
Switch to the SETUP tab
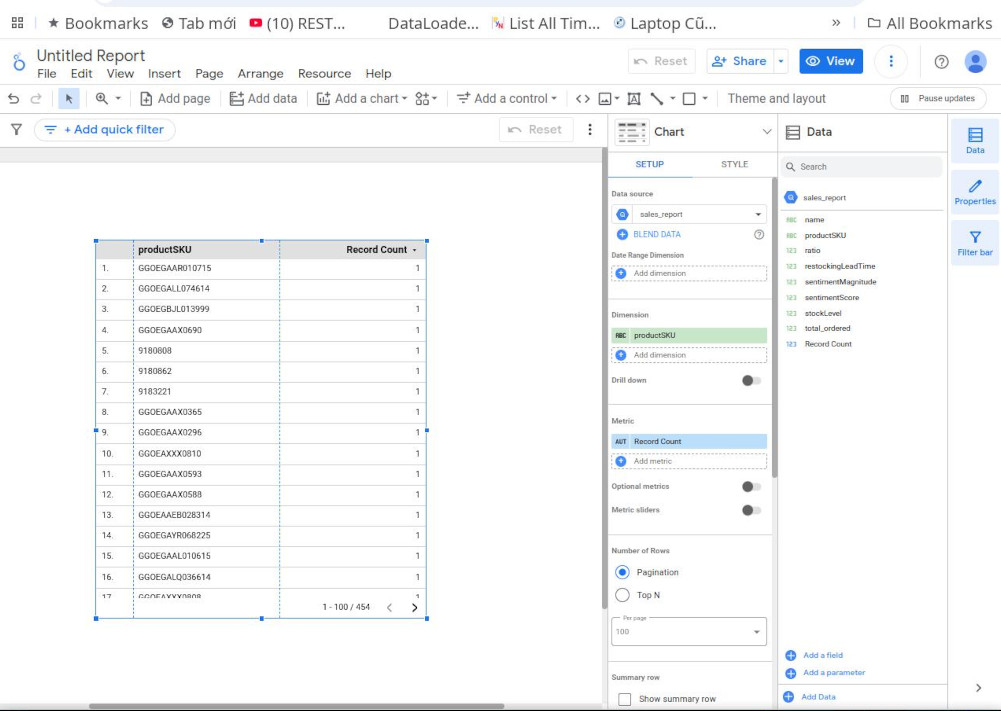(649, 164)
